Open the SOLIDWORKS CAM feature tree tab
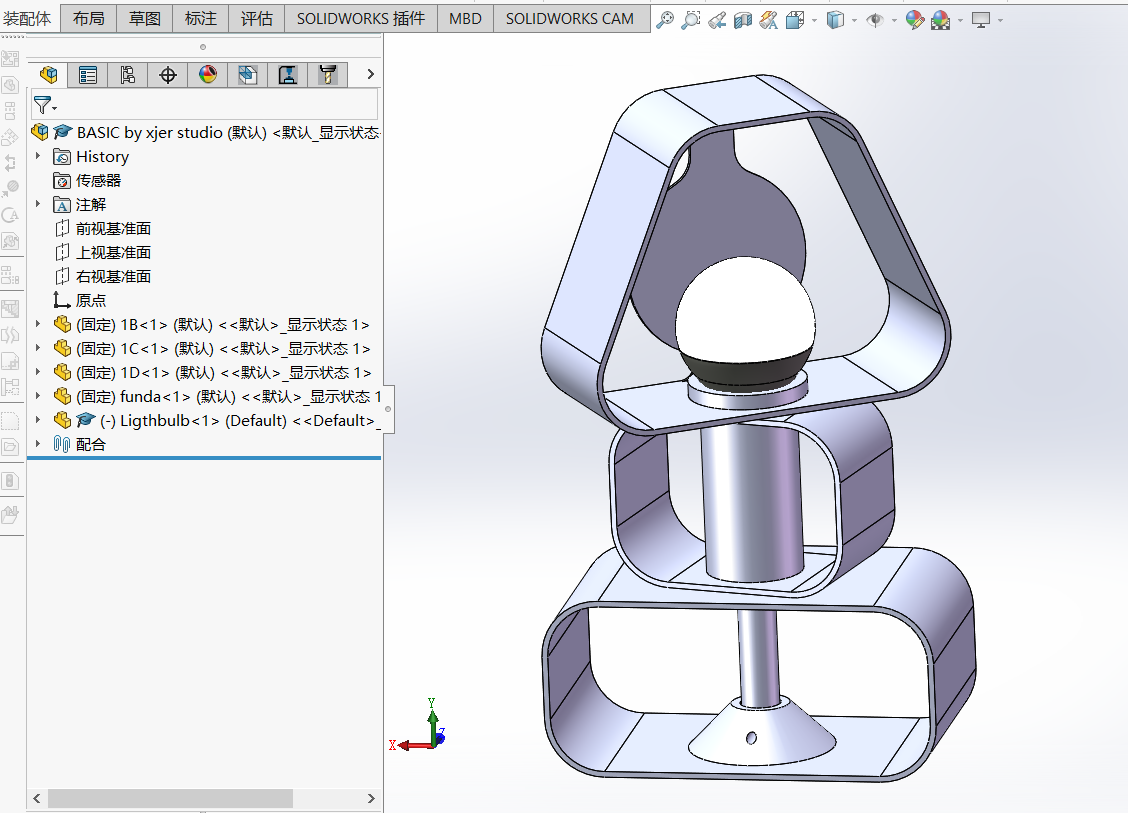 click(x=248, y=75)
